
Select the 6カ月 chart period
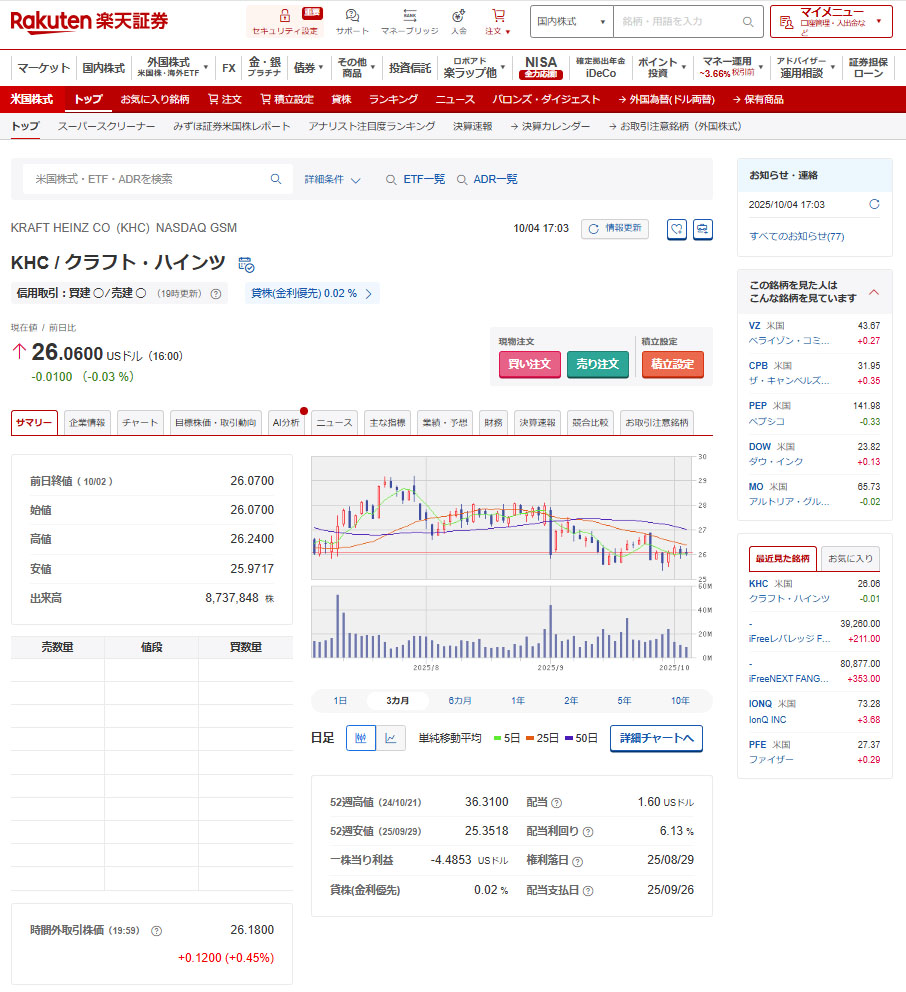pos(460,701)
